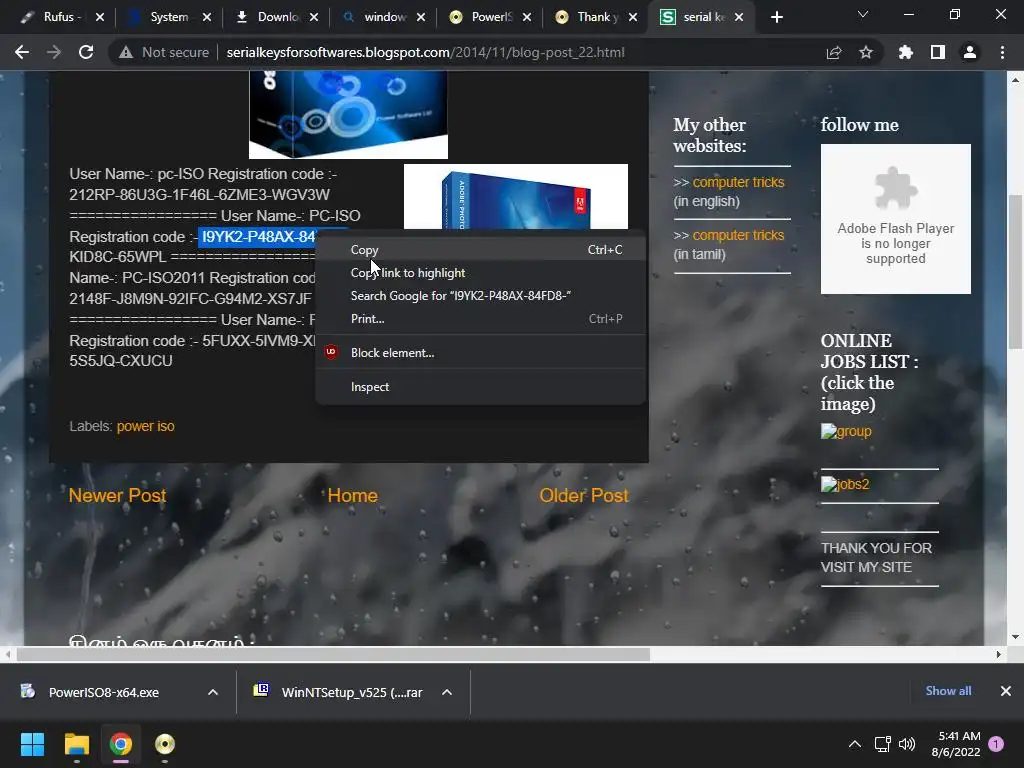Close the serial keys tab

pos(739,18)
